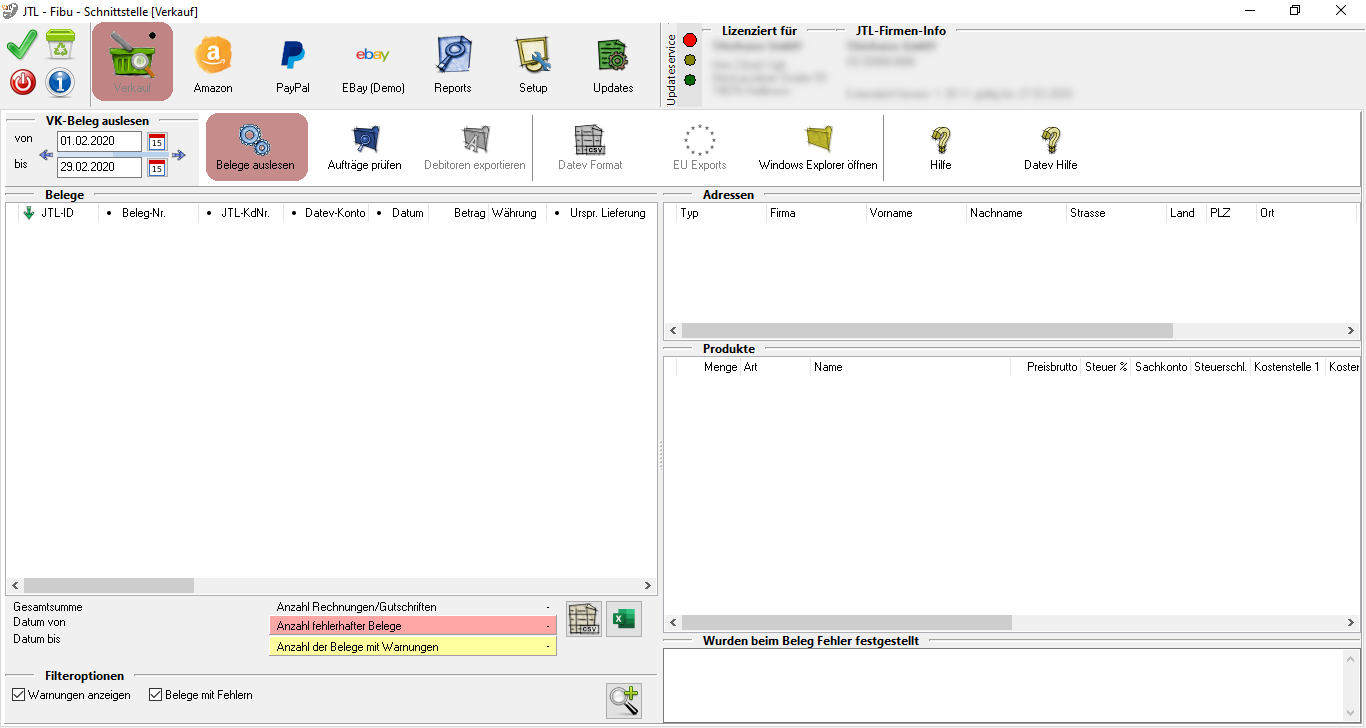Open calendar picker for the von date
This screenshot has height=728, width=1366.
point(157,142)
